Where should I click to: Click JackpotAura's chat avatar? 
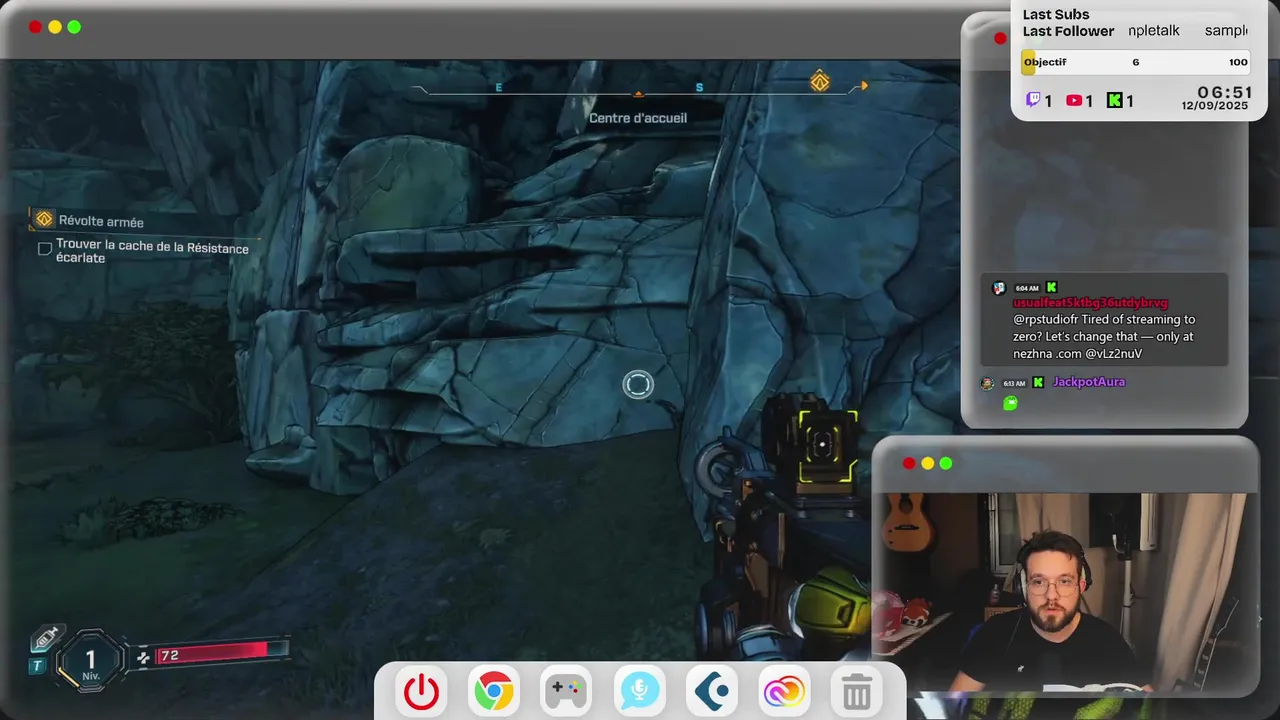987,383
